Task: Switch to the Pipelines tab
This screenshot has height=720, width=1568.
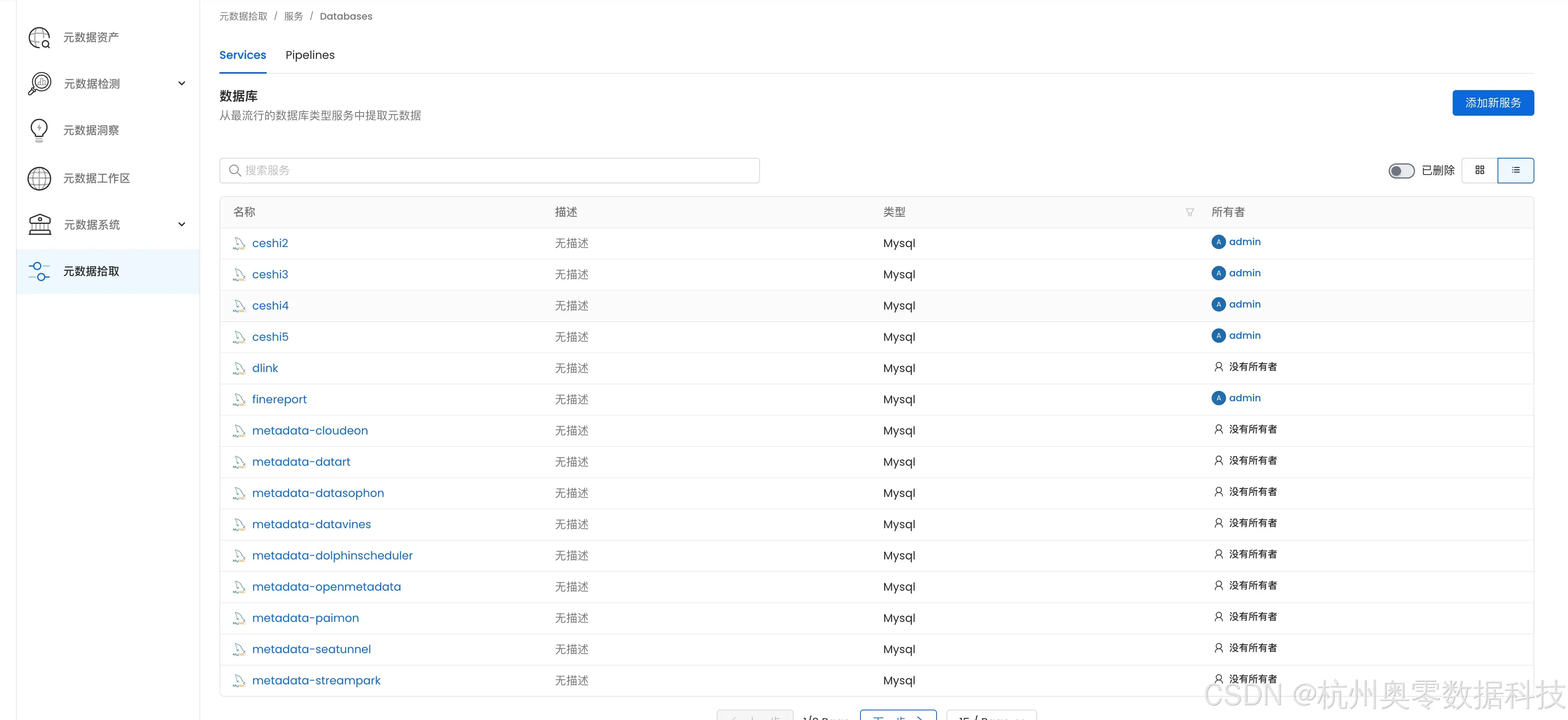Action: click(310, 55)
